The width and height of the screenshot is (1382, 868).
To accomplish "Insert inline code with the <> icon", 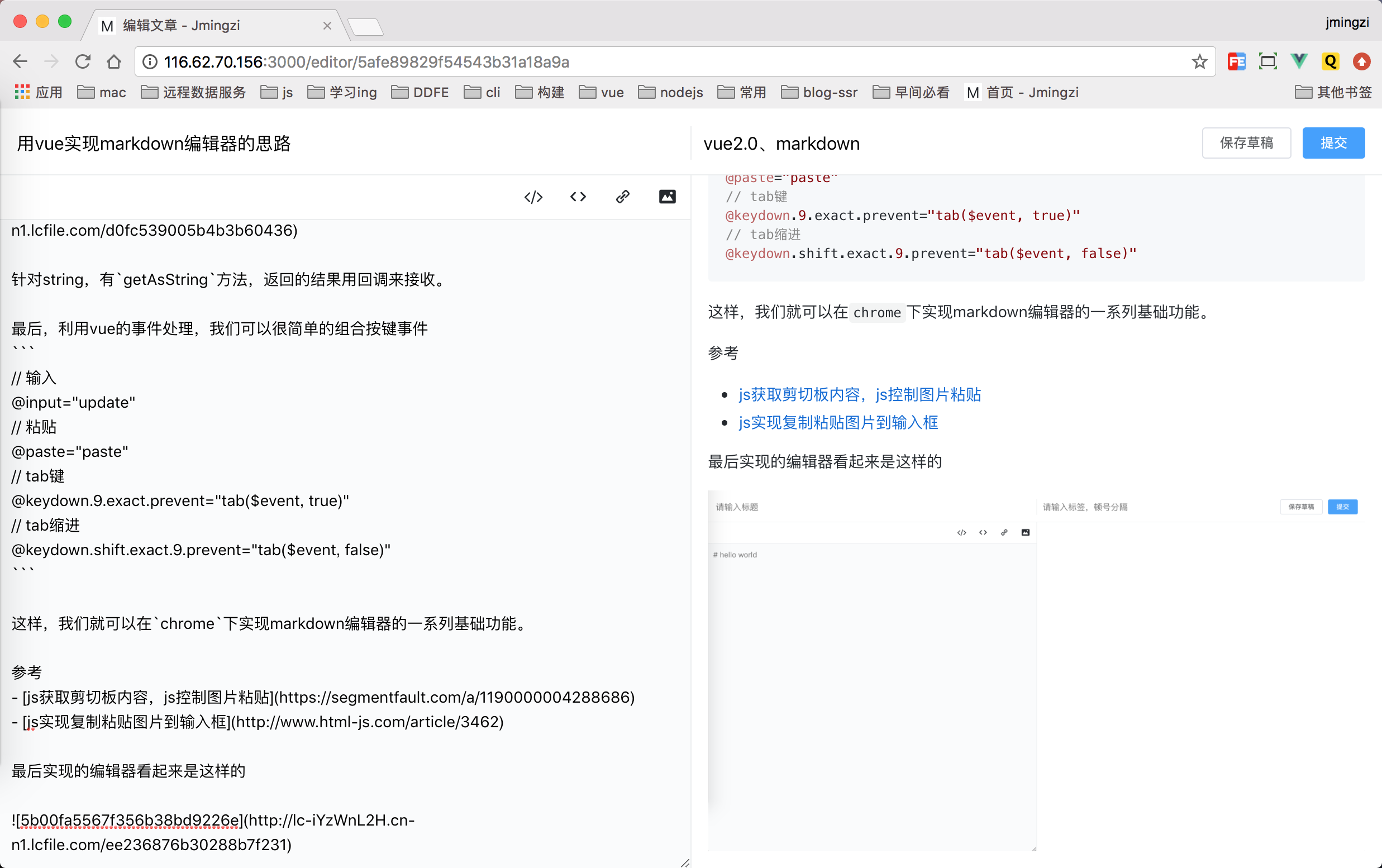I will pos(578,197).
